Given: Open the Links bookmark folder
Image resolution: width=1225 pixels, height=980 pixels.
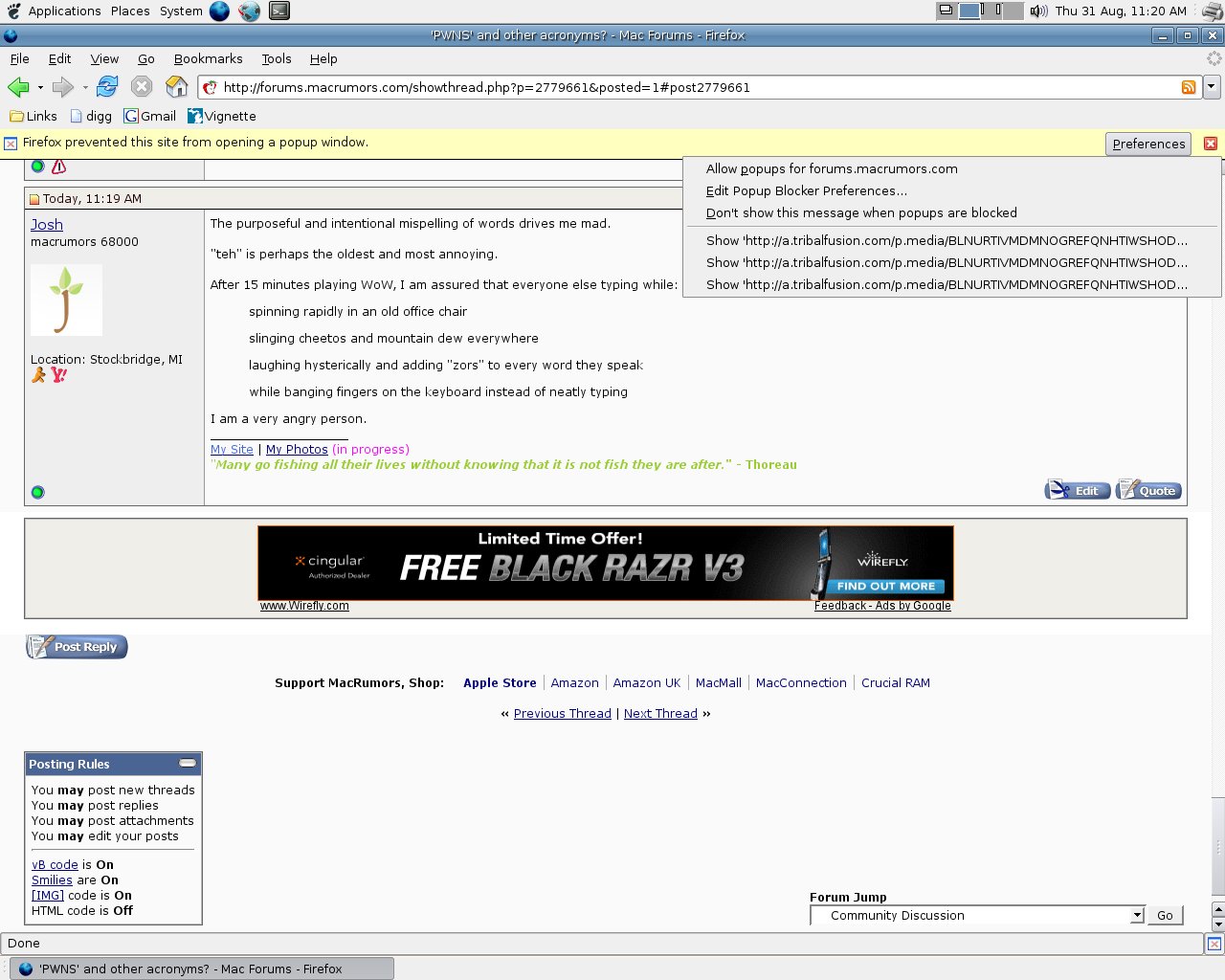Looking at the screenshot, I should [33, 116].
